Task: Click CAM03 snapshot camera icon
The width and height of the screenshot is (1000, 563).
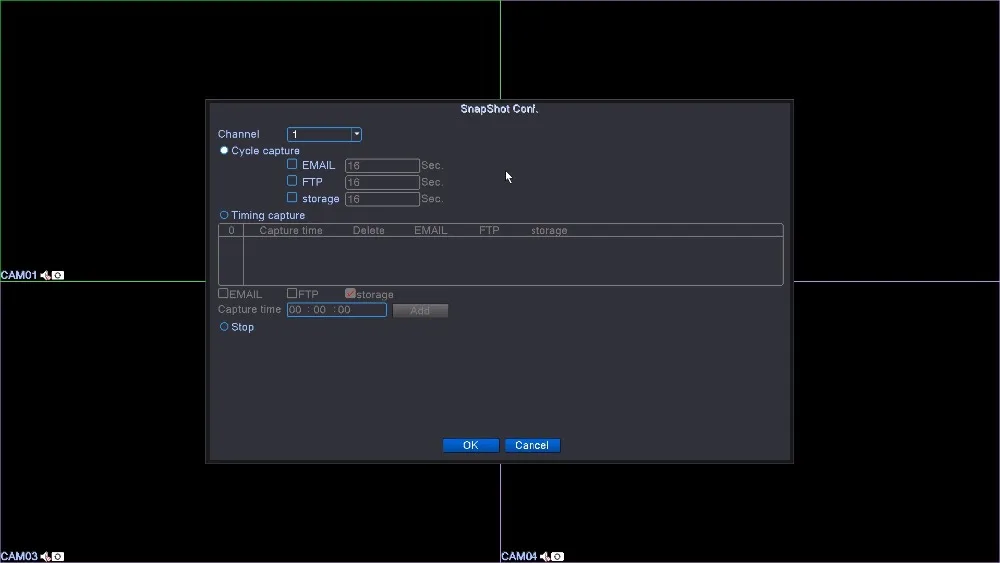Action: point(58,557)
